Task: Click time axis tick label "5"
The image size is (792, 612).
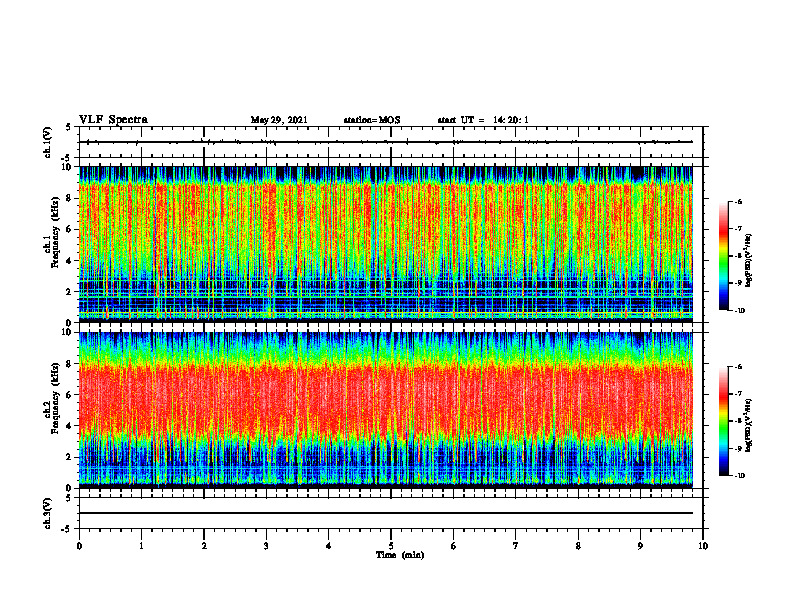Action: coord(391,546)
